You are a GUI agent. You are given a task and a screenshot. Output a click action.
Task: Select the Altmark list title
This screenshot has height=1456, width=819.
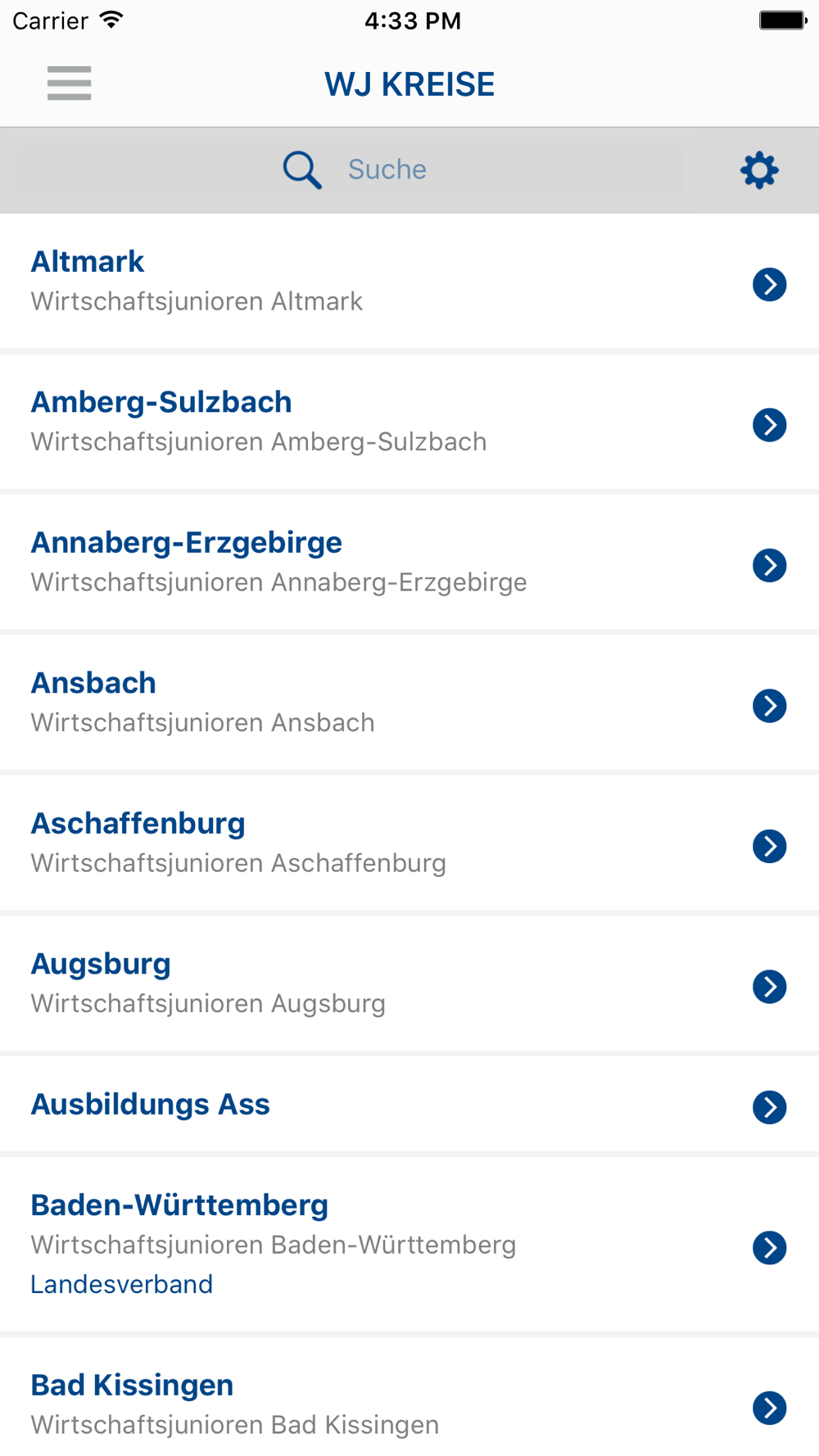[x=88, y=262]
